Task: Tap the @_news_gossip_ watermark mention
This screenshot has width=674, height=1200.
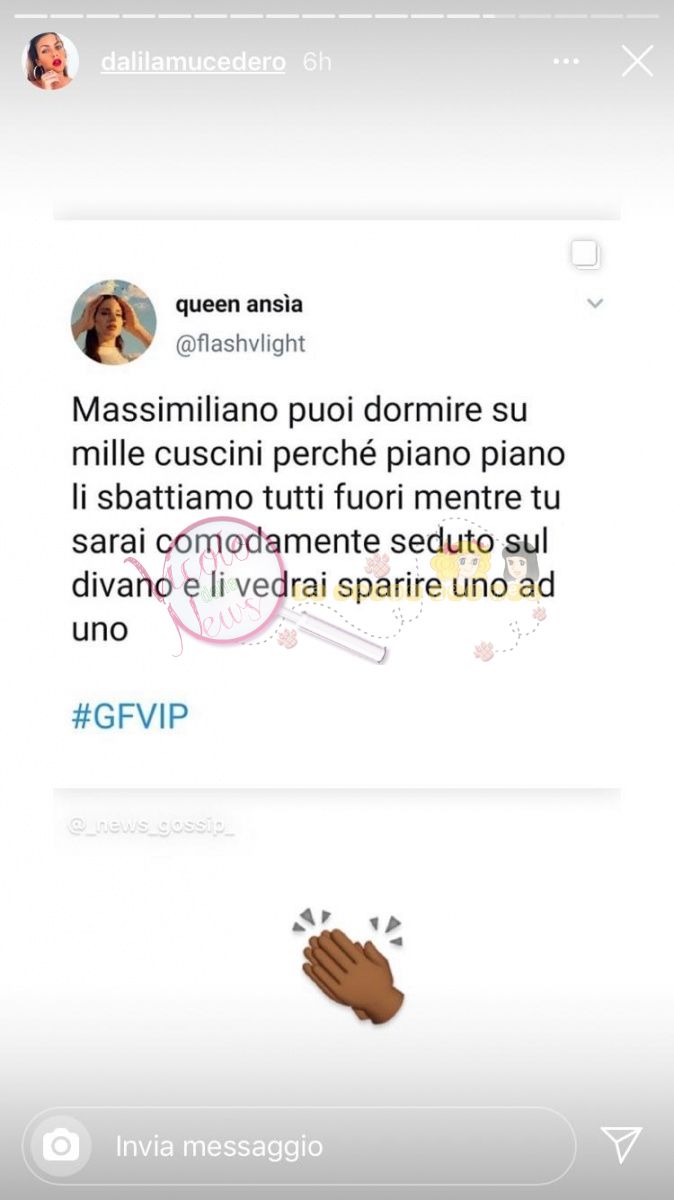Action: coord(151,826)
